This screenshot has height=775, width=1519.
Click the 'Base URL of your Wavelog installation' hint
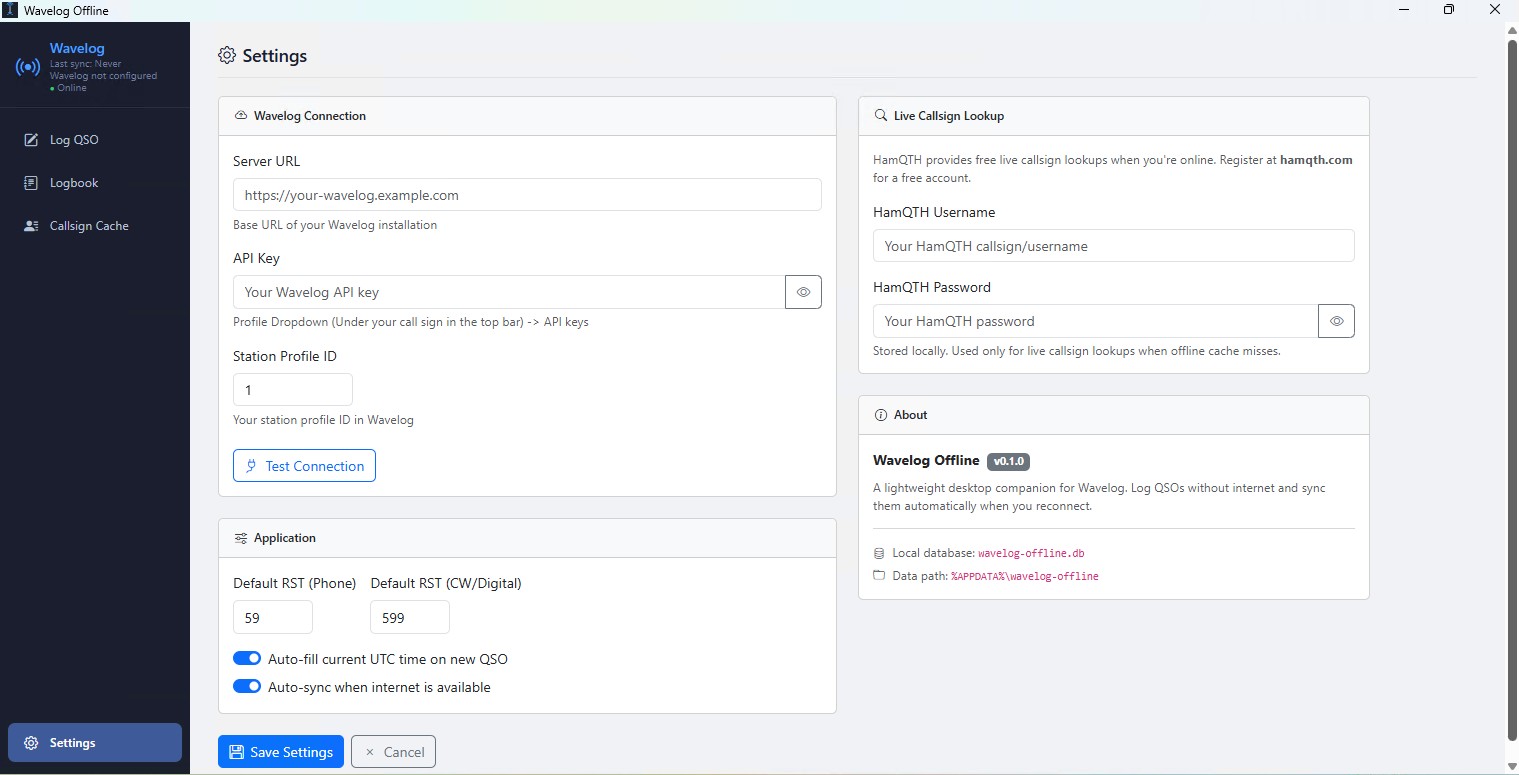click(x=335, y=225)
